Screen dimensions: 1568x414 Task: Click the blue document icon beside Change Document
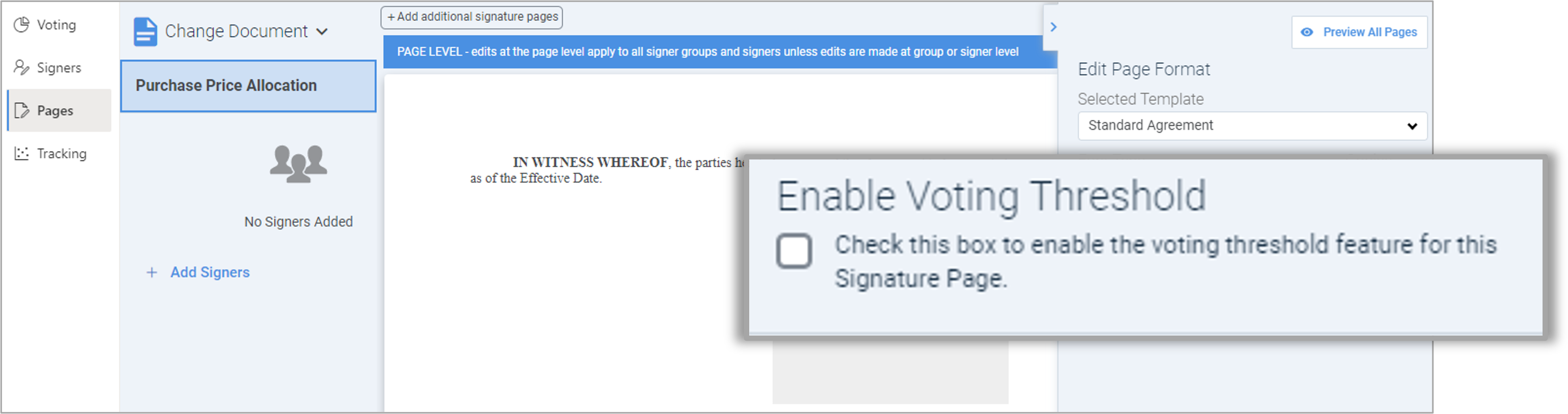point(145,31)
